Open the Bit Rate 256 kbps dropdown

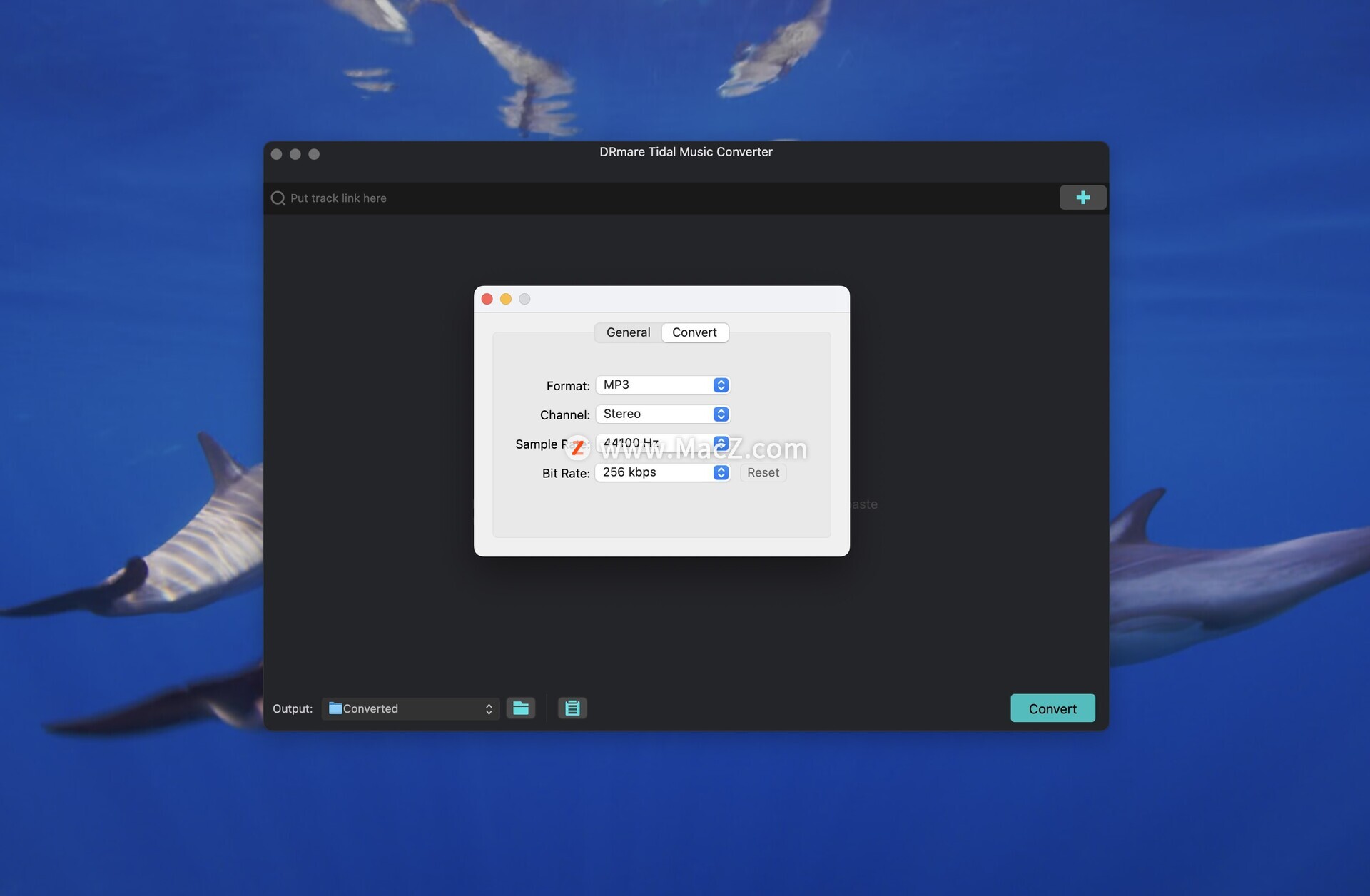(663, 473)
